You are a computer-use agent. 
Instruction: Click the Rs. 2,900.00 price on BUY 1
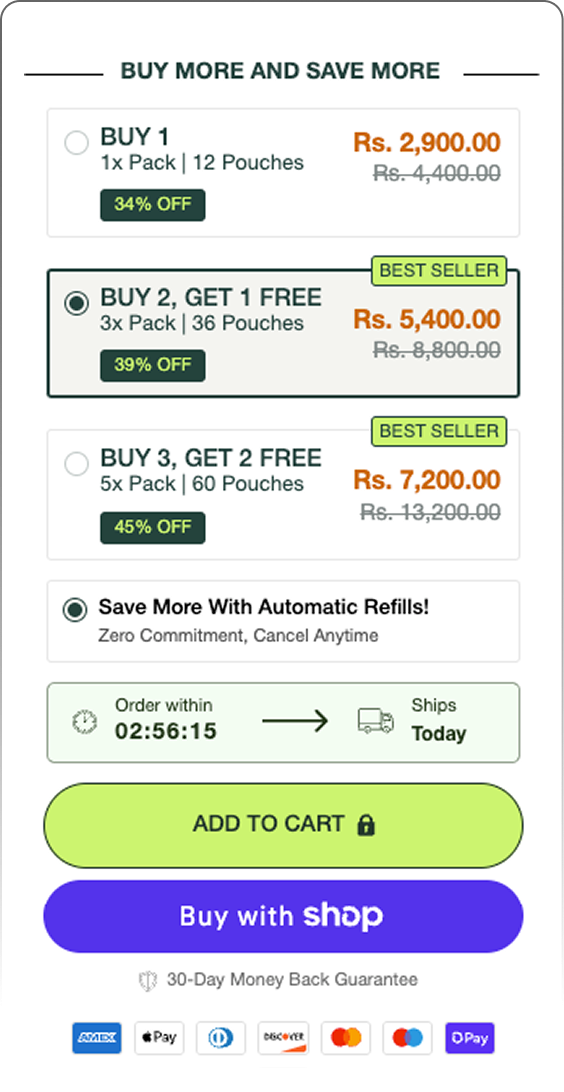coord(427,143)
